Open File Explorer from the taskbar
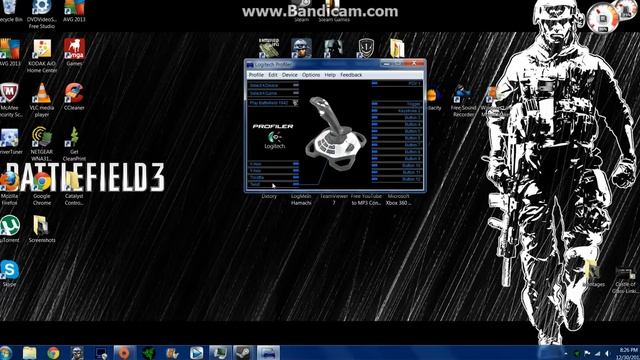This screenshot has width=640, height=360. (x=29, y=353)
